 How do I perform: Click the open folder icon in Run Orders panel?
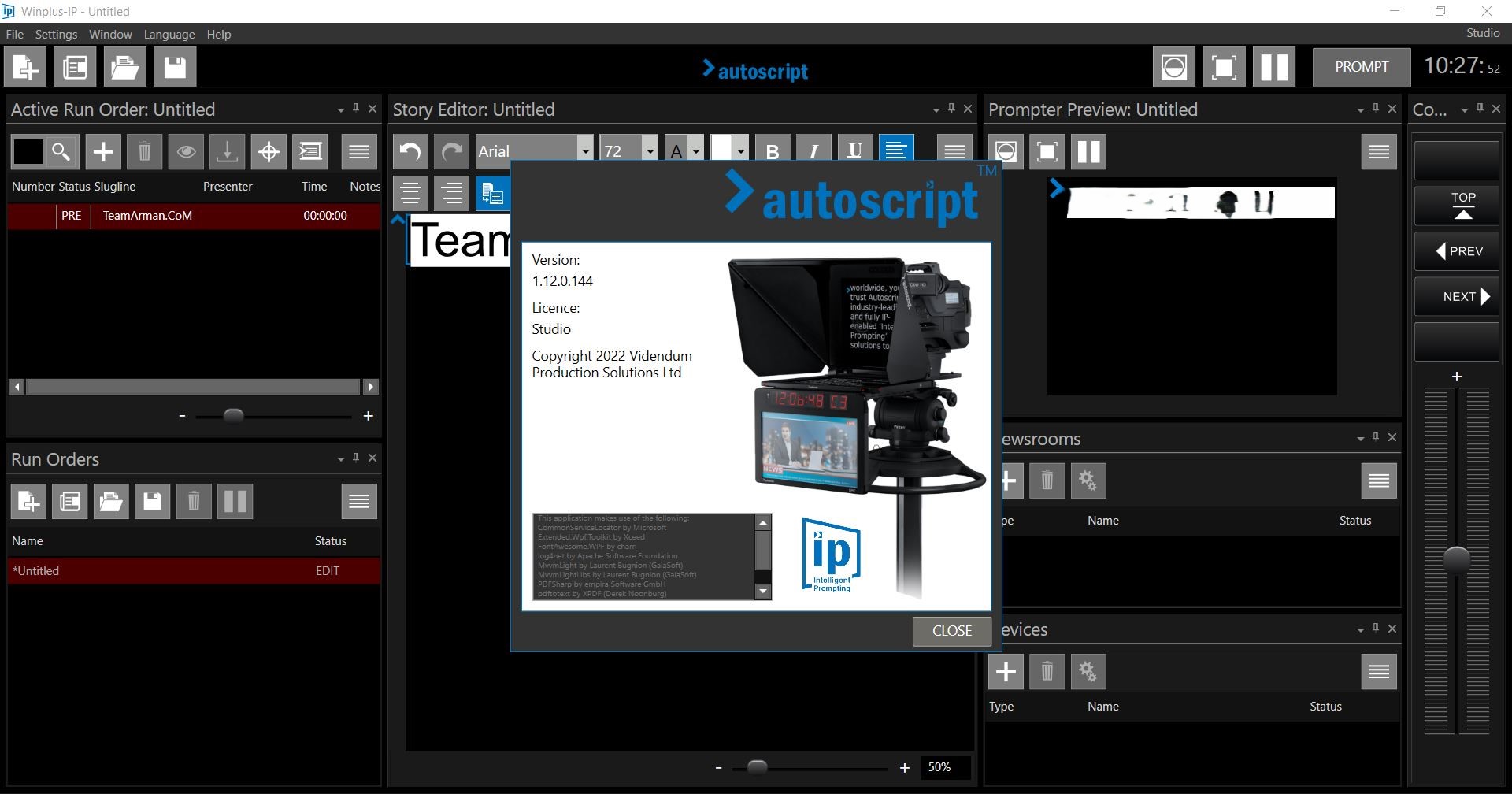click(111, 502)
